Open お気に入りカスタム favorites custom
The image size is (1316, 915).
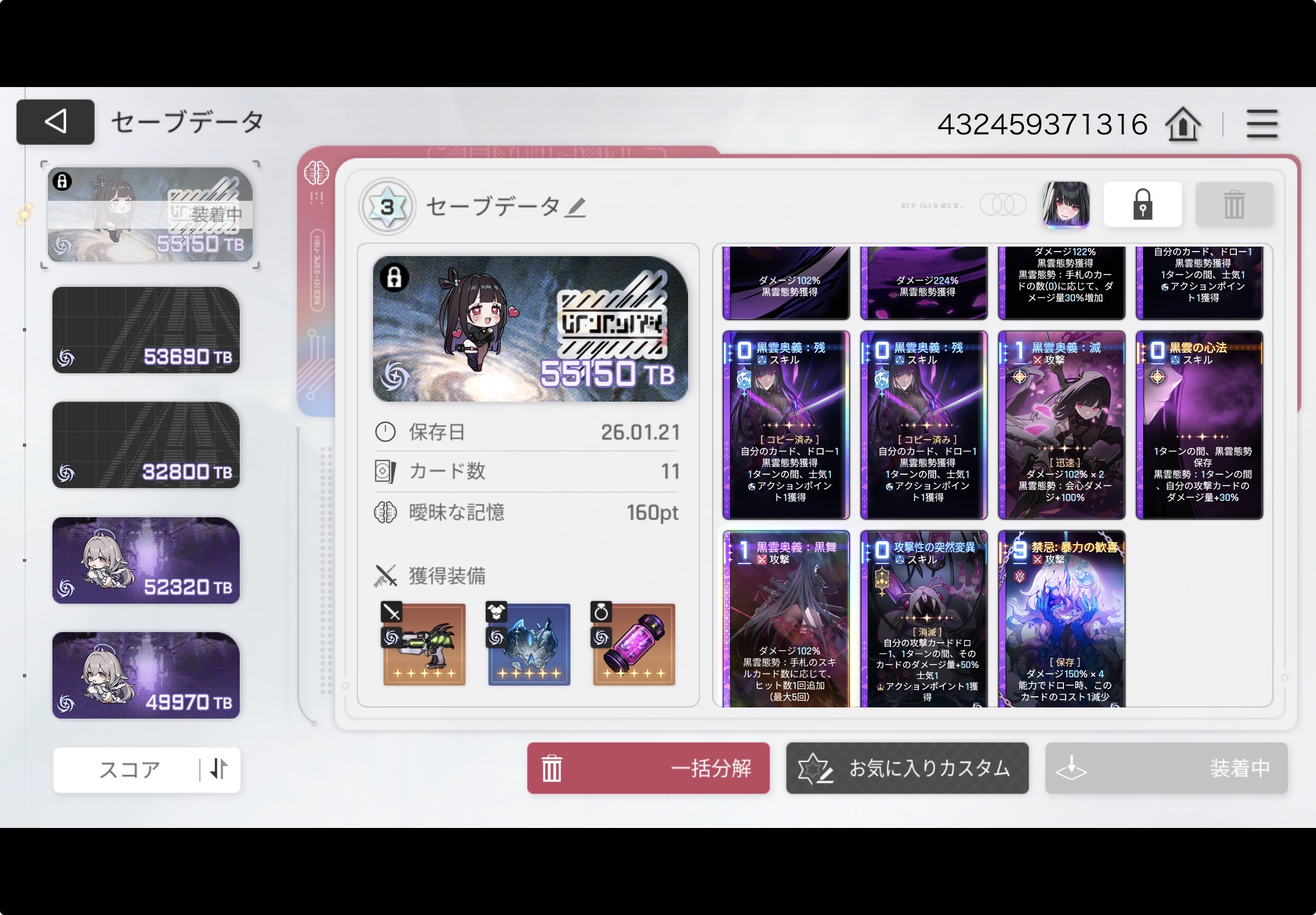click(907, 768)
